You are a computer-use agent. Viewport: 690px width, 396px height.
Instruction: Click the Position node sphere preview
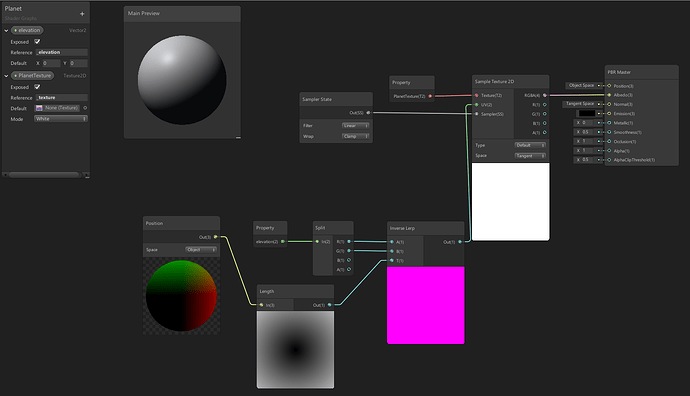tap(181, 296)
